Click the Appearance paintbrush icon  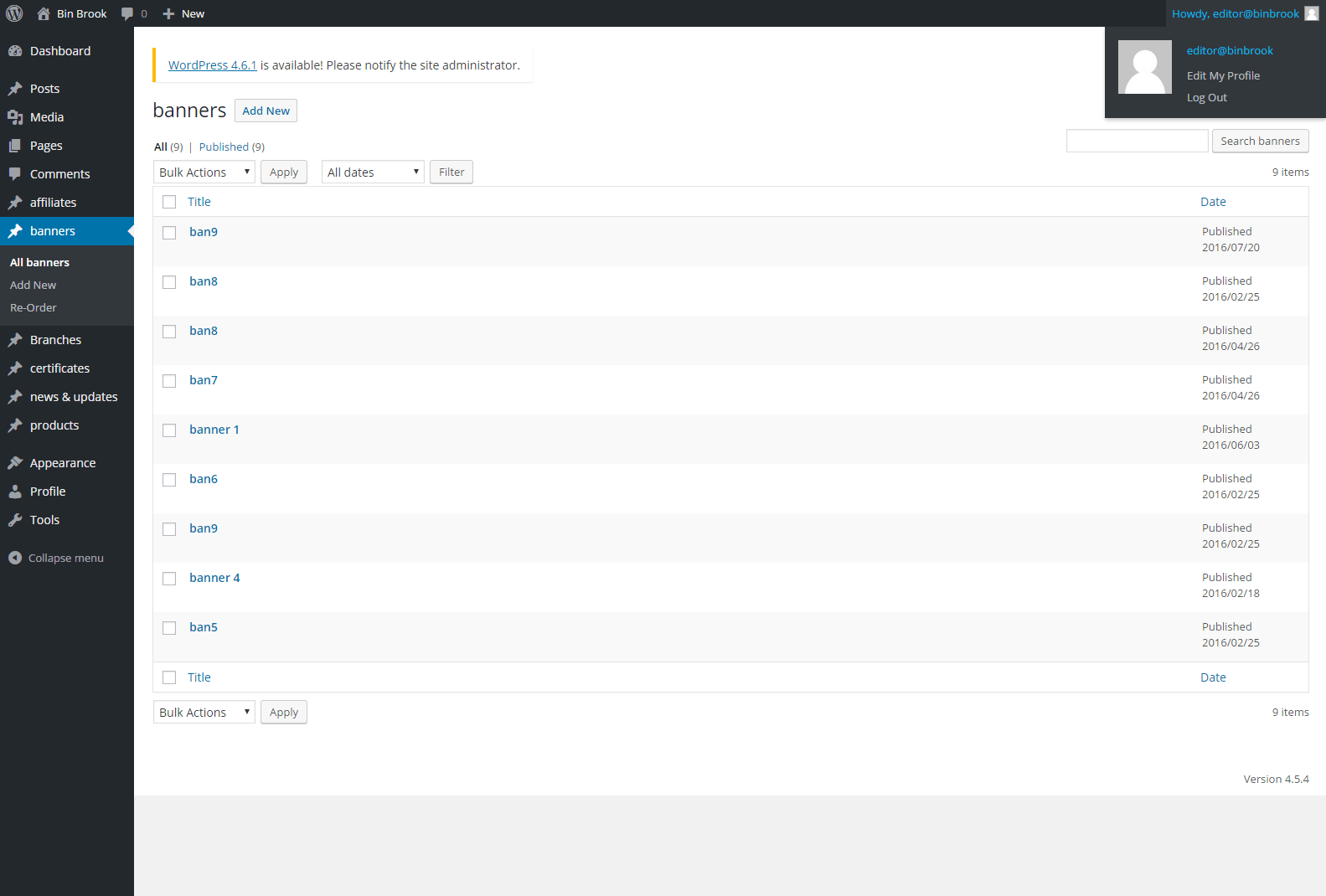coord(15,463)
